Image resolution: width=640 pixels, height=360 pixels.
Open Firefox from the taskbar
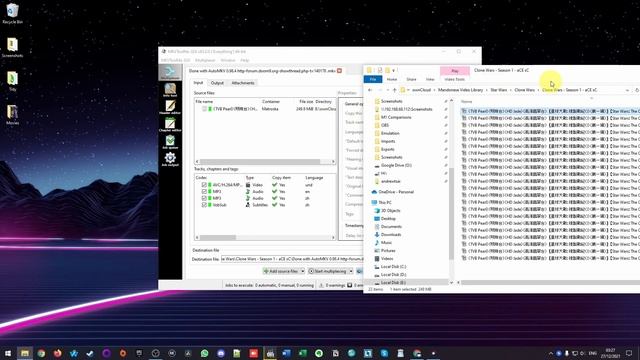click(x=58, y=353)
